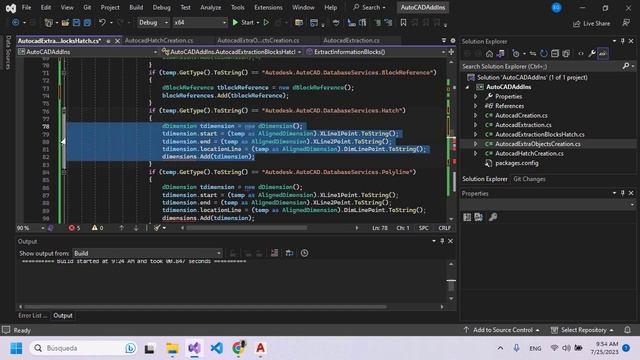Switch views icon in Solution Explorer
The image size is (640, 360).
500,53
